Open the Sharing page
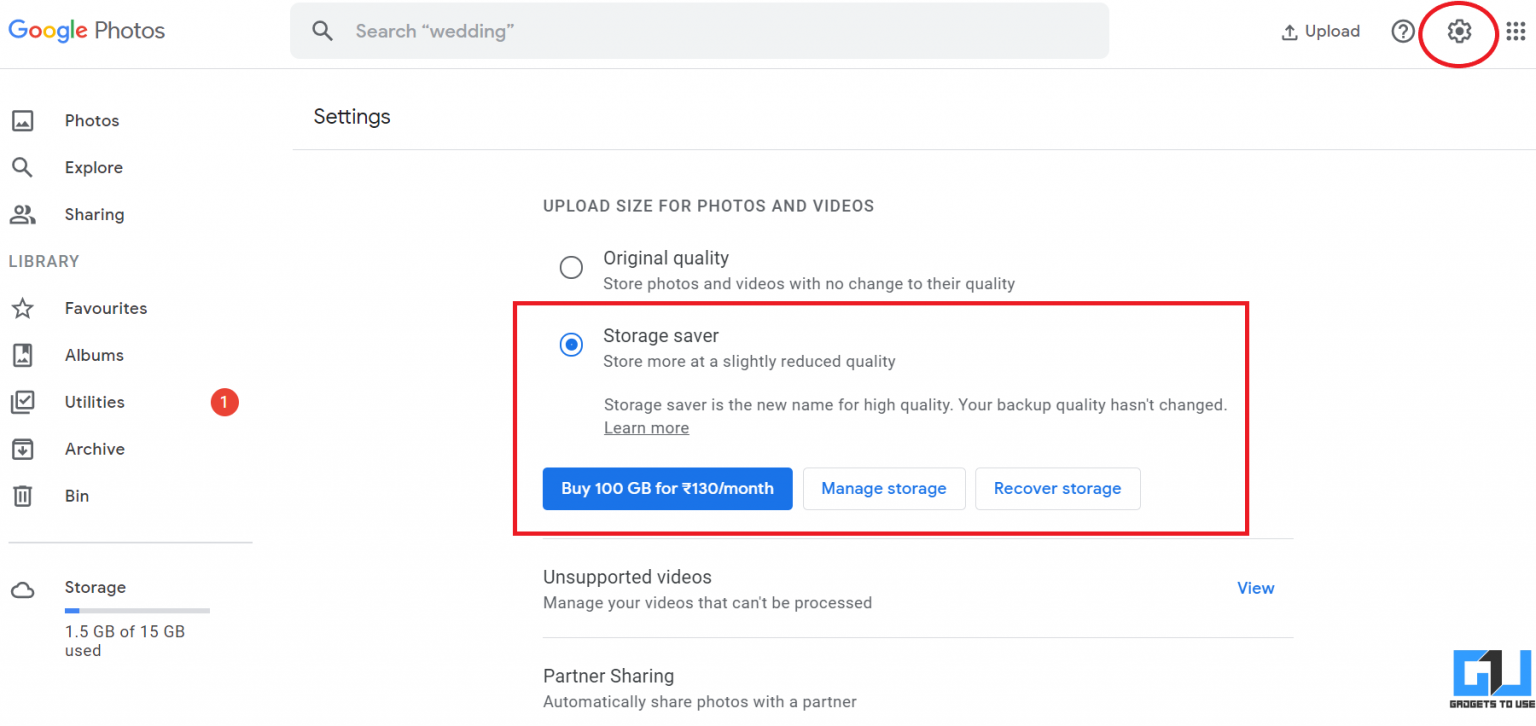The image size is (1536, 726). tap(94, 214)
